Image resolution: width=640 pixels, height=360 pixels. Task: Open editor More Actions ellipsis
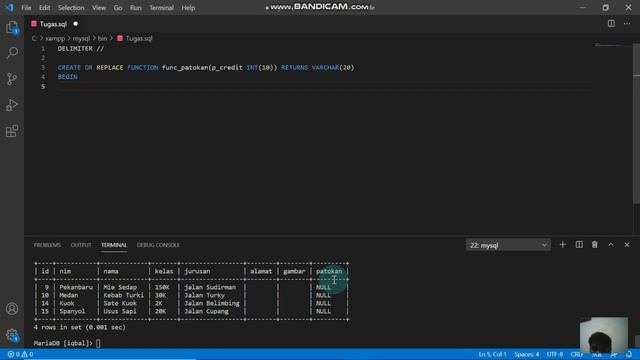tap(627, 24)
